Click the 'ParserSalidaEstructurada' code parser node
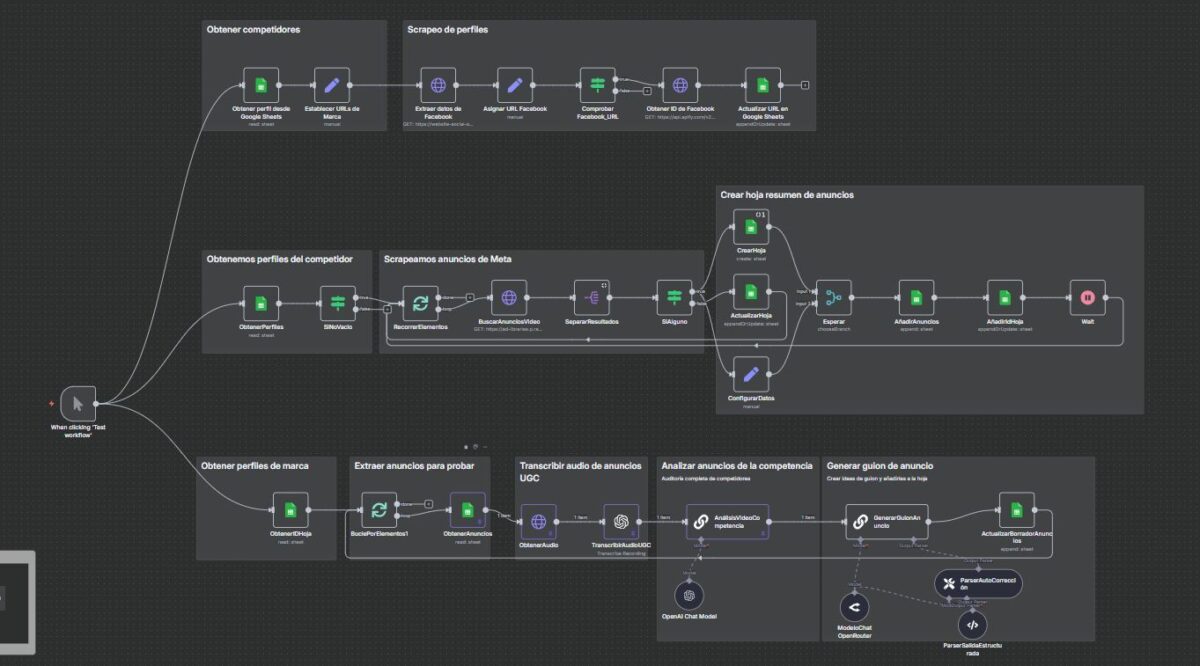This screenshot has height=666, width=1200. pos(972,625)
